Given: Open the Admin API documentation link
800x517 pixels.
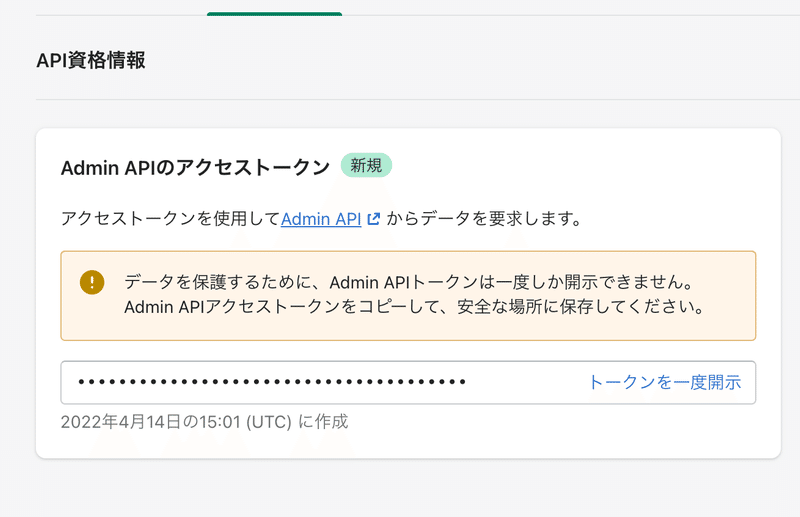Looking at the screenshot, I should click(x=321, y=219).
